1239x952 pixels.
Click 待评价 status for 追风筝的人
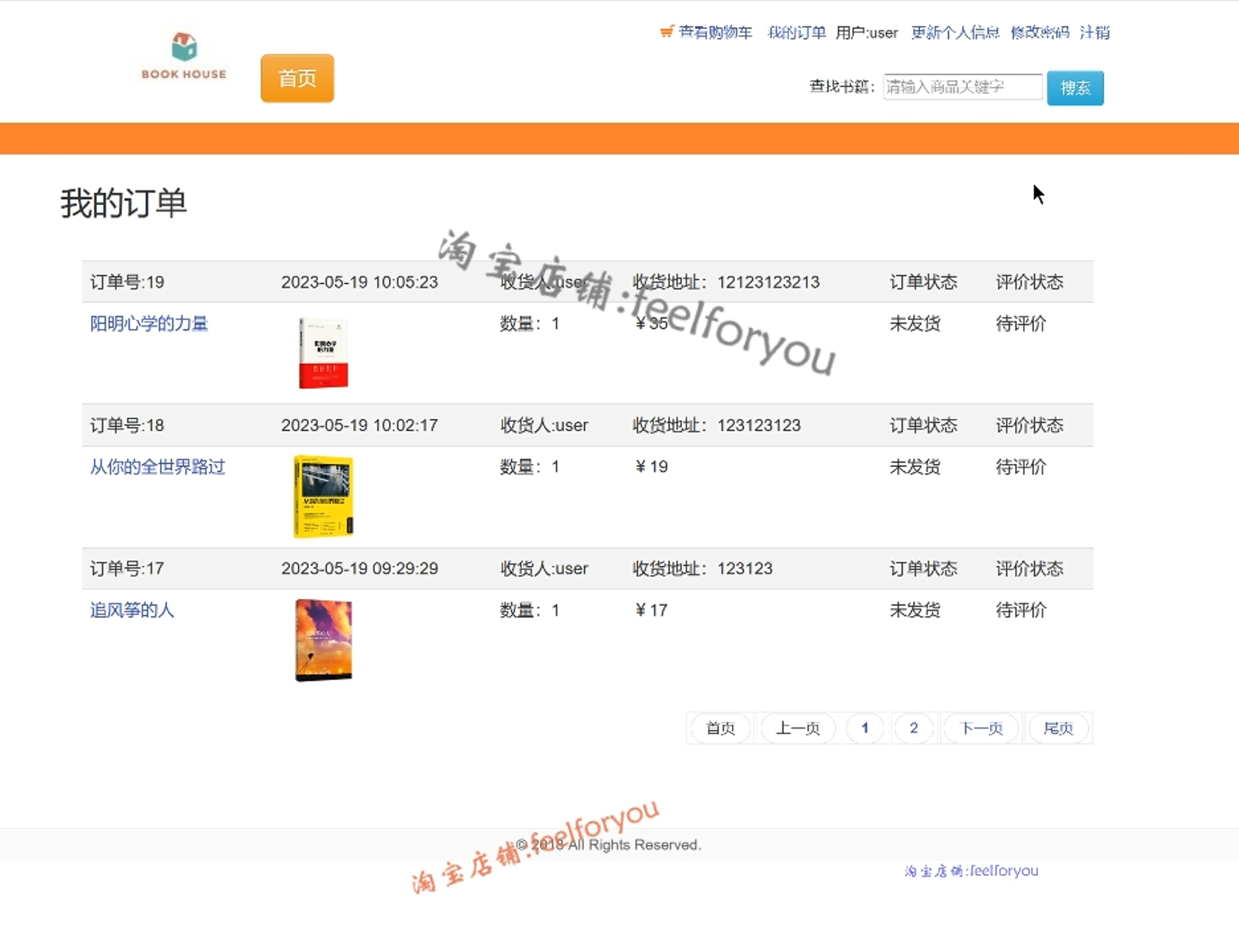[x=1021, y=610]
